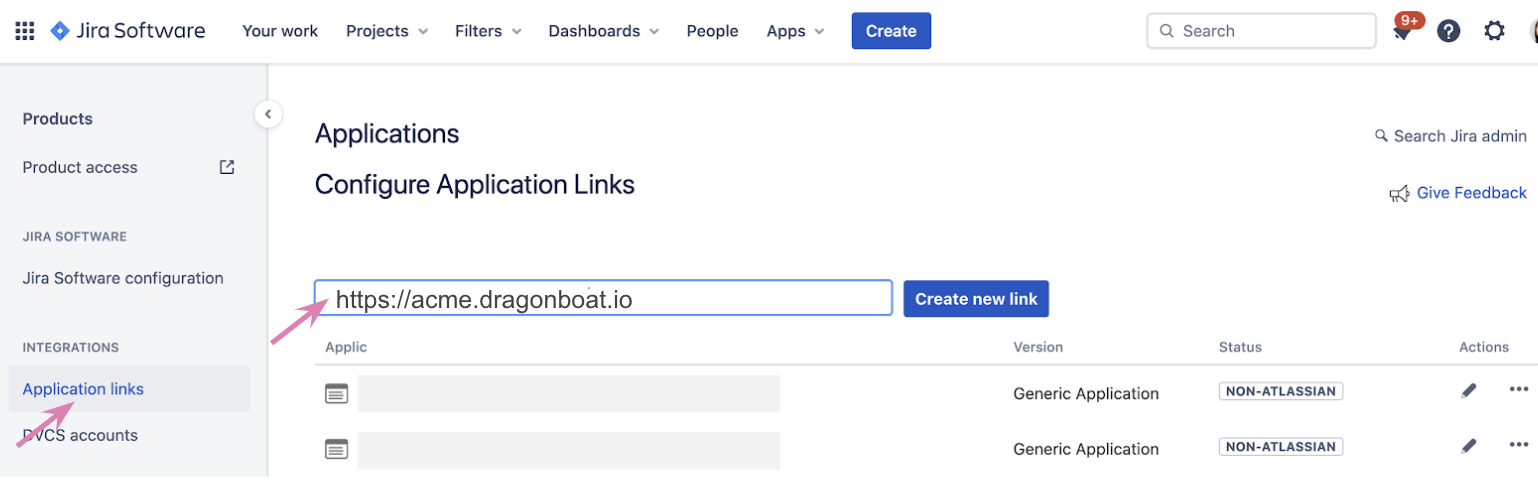The width and height of the screenshot is (1538, 494).
Task: Click second row Generic Application text
Action: (1086, 449)
